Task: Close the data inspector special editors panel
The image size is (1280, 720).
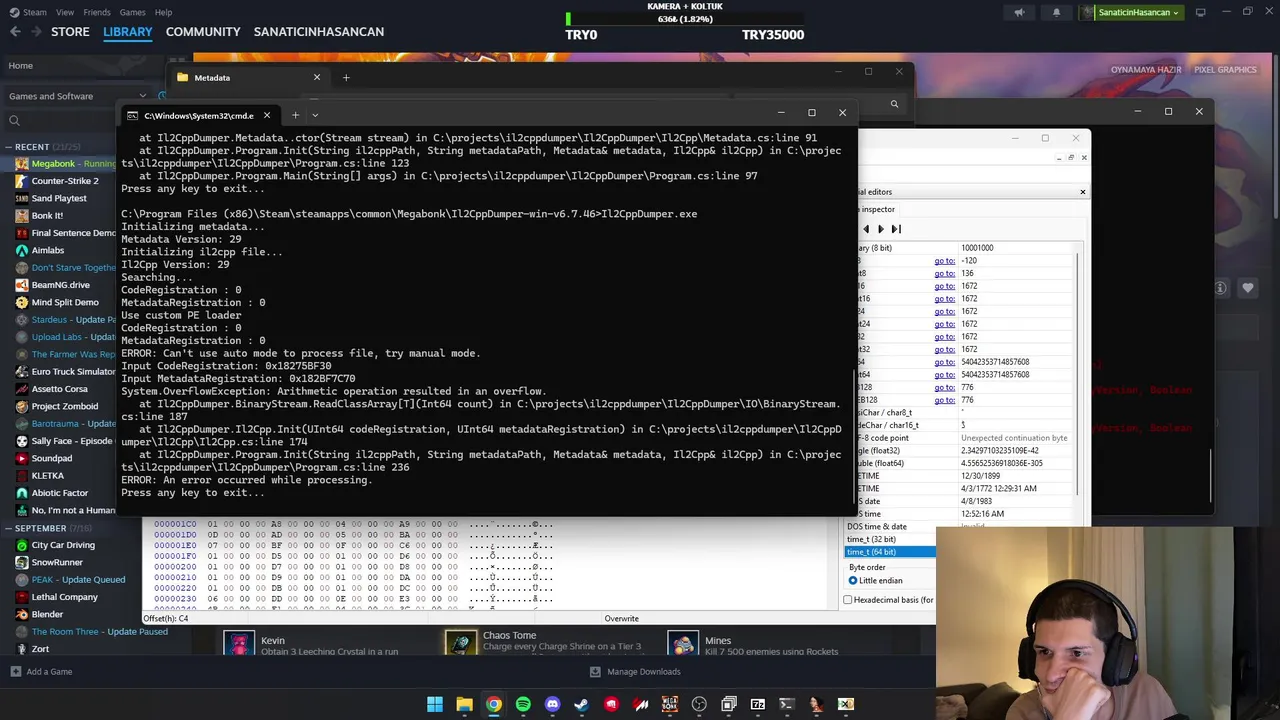Action: point(1082,192)
